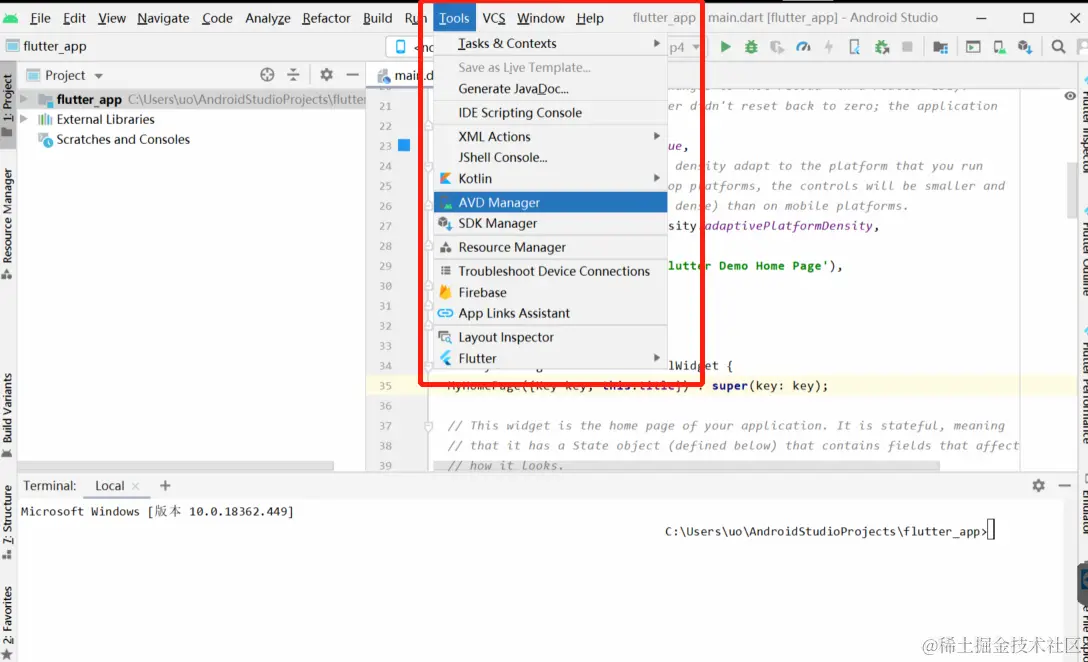Image resolution: width=1088 pixels, height=662 pixels.
Task: Click the grey Stop square icon
Action: click(907, 46)
